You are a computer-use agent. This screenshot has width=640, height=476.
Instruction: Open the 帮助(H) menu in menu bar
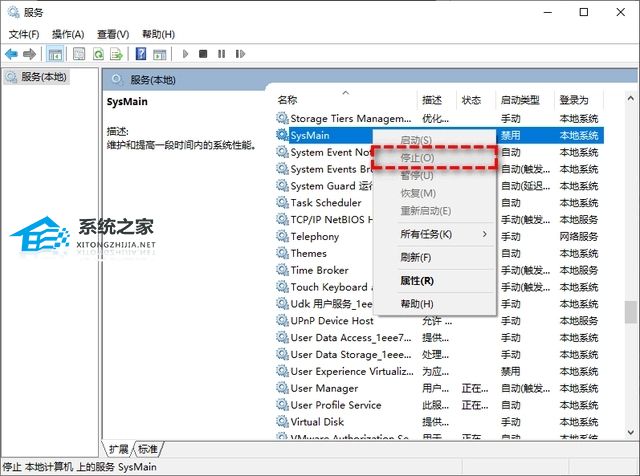[158, 34]
